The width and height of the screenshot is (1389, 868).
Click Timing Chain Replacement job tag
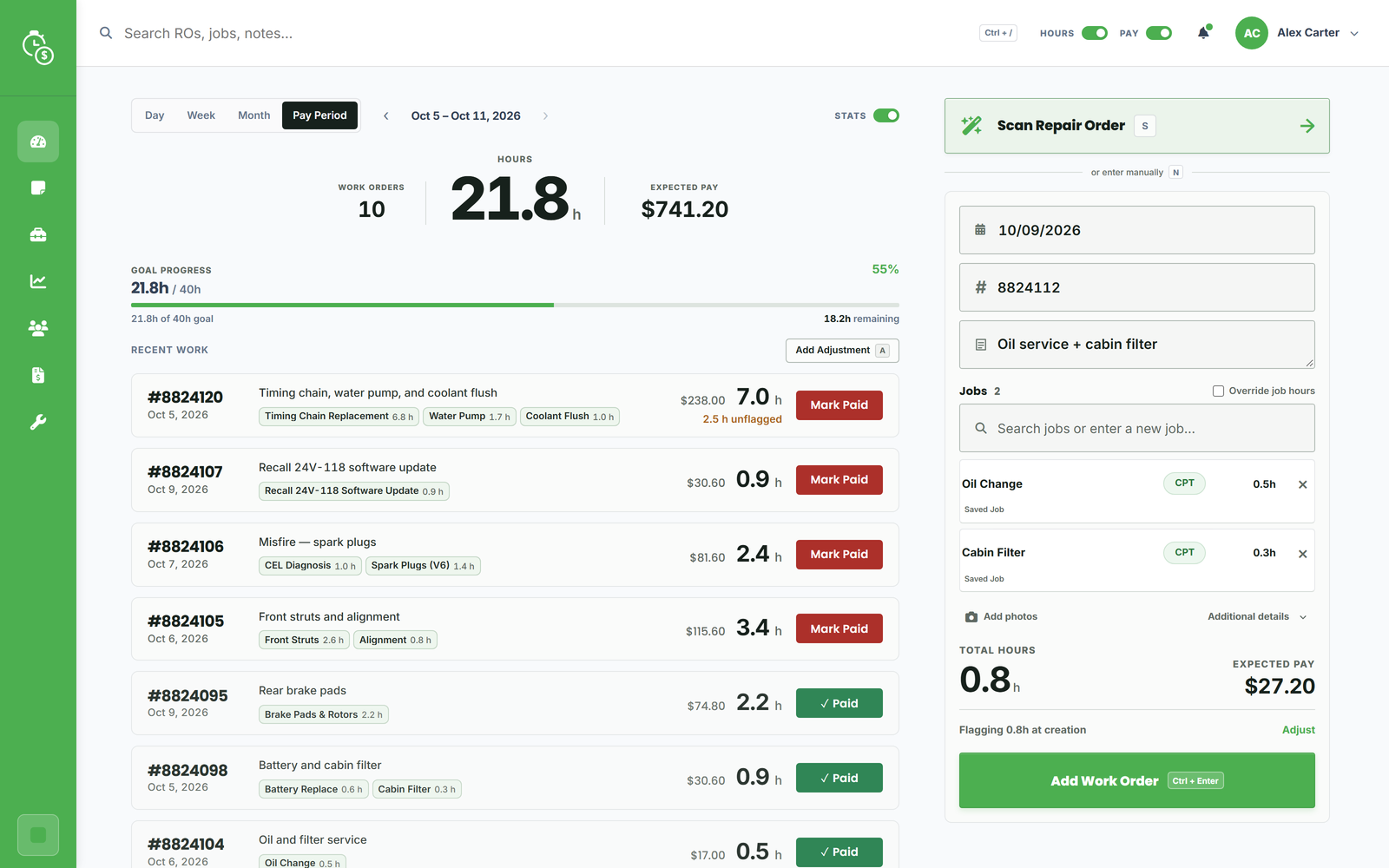(339, 417)
